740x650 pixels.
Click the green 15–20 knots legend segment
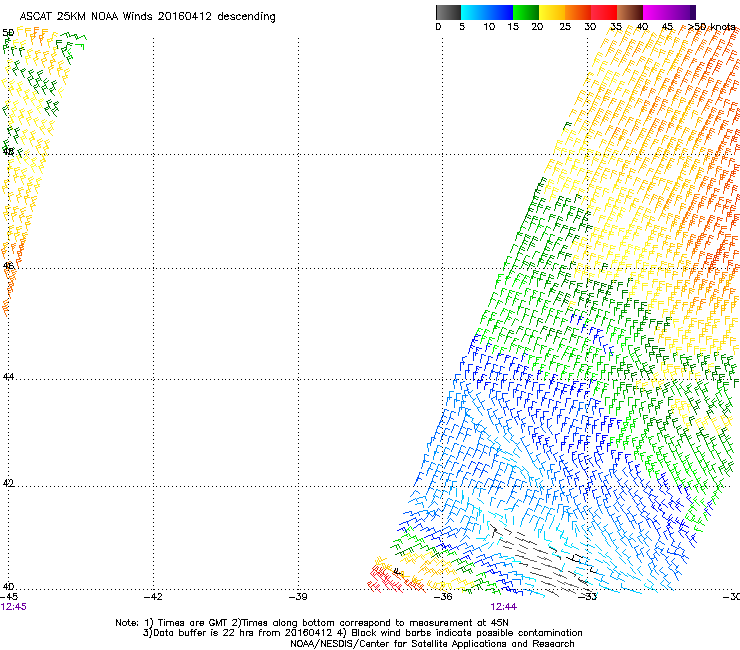[x=526, y=12]
